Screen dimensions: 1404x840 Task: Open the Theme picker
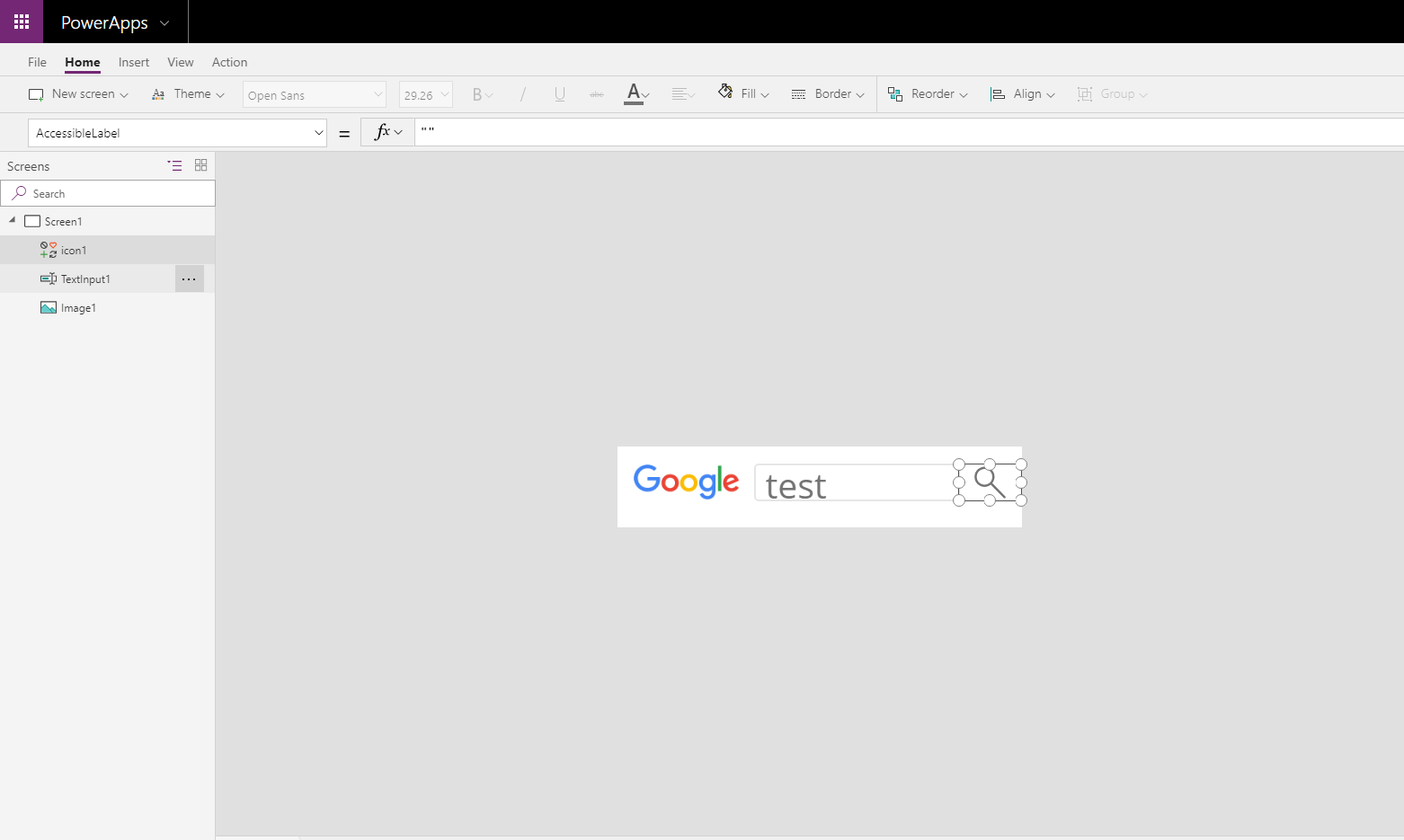188,93
